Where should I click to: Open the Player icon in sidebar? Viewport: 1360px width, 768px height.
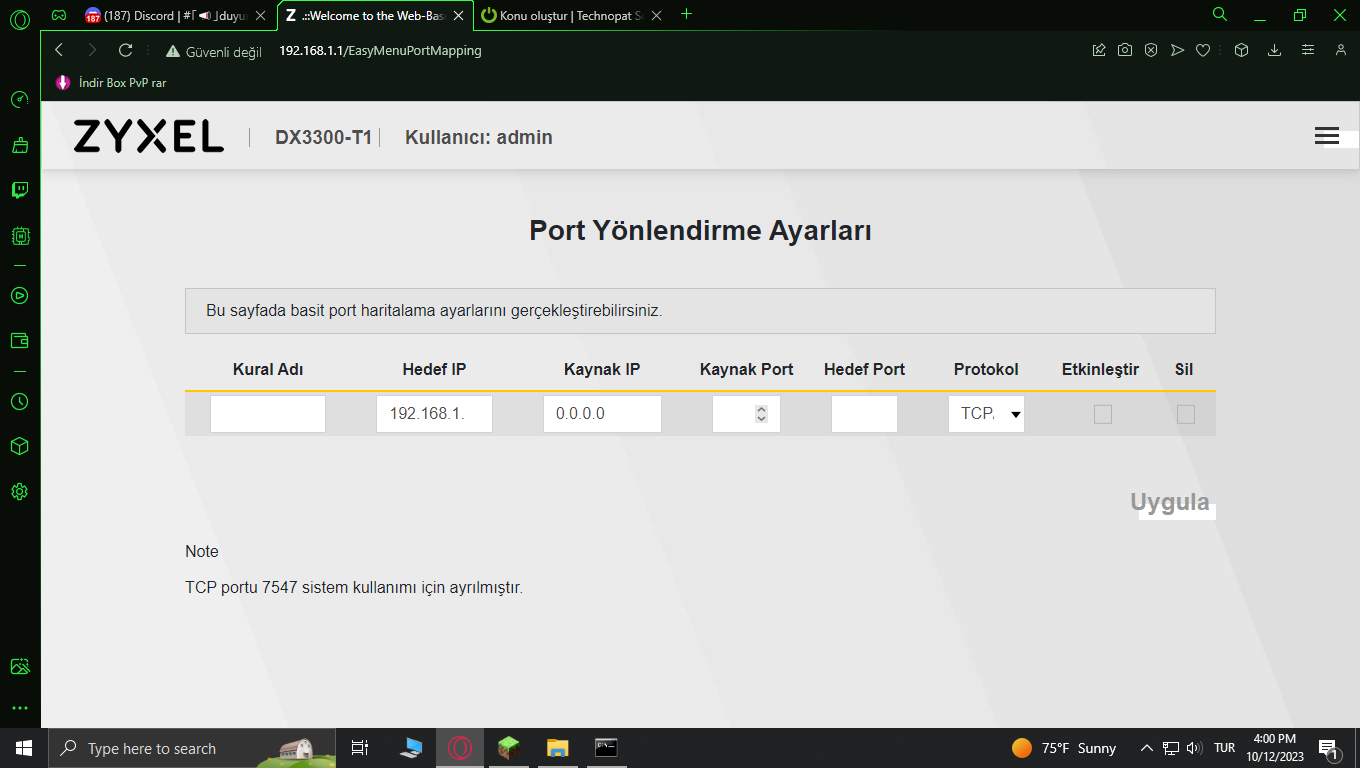[x=19, y=295]
